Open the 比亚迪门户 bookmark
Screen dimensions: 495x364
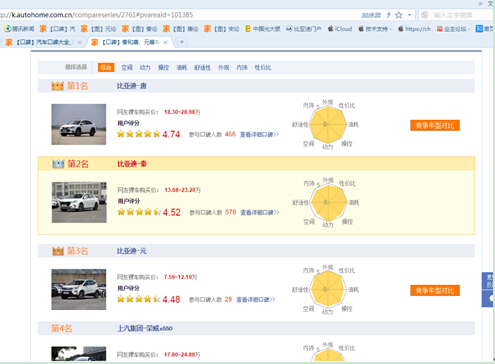304,29
